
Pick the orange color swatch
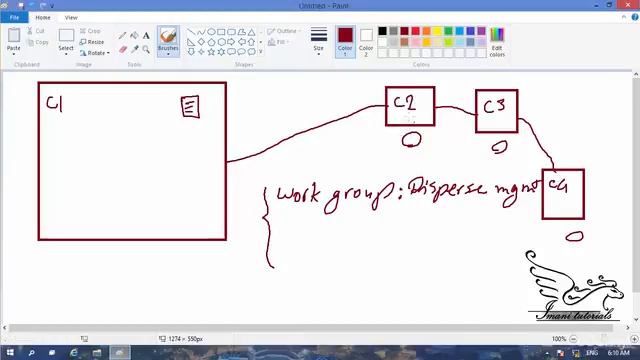(x=427, y=31)
